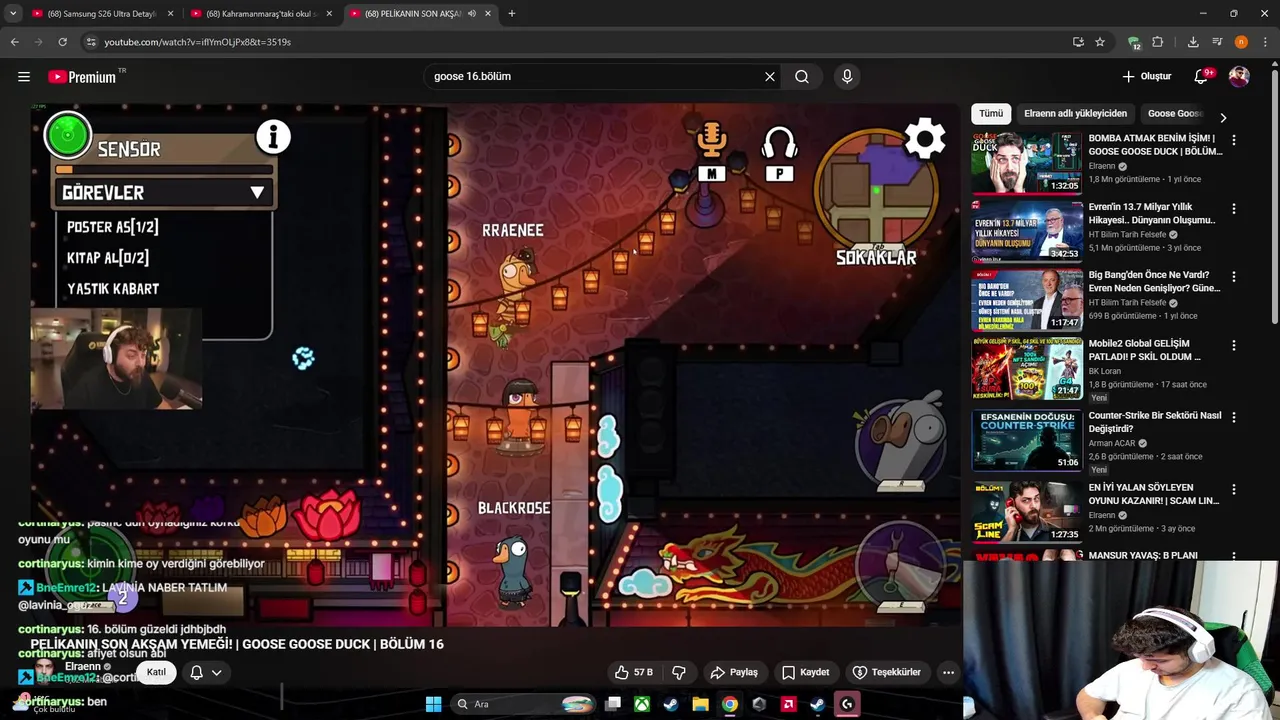This screenshot has width=1280, height=720.
Task: Open a new browser tab
Action: point(512,14)
